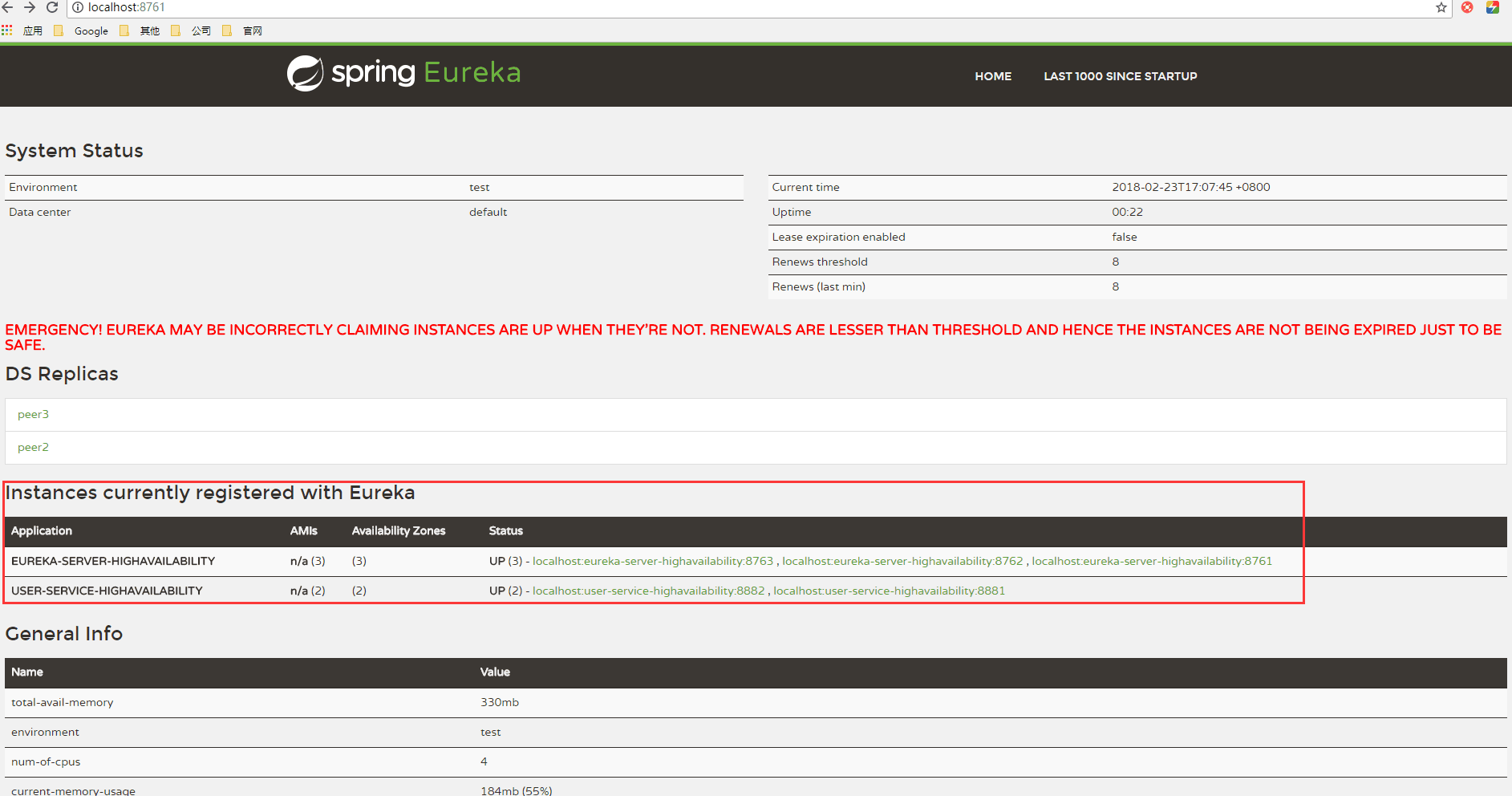Click the Availability Zones column header
This screenshot has height=796, width=1512.
[x=399, y=530]
